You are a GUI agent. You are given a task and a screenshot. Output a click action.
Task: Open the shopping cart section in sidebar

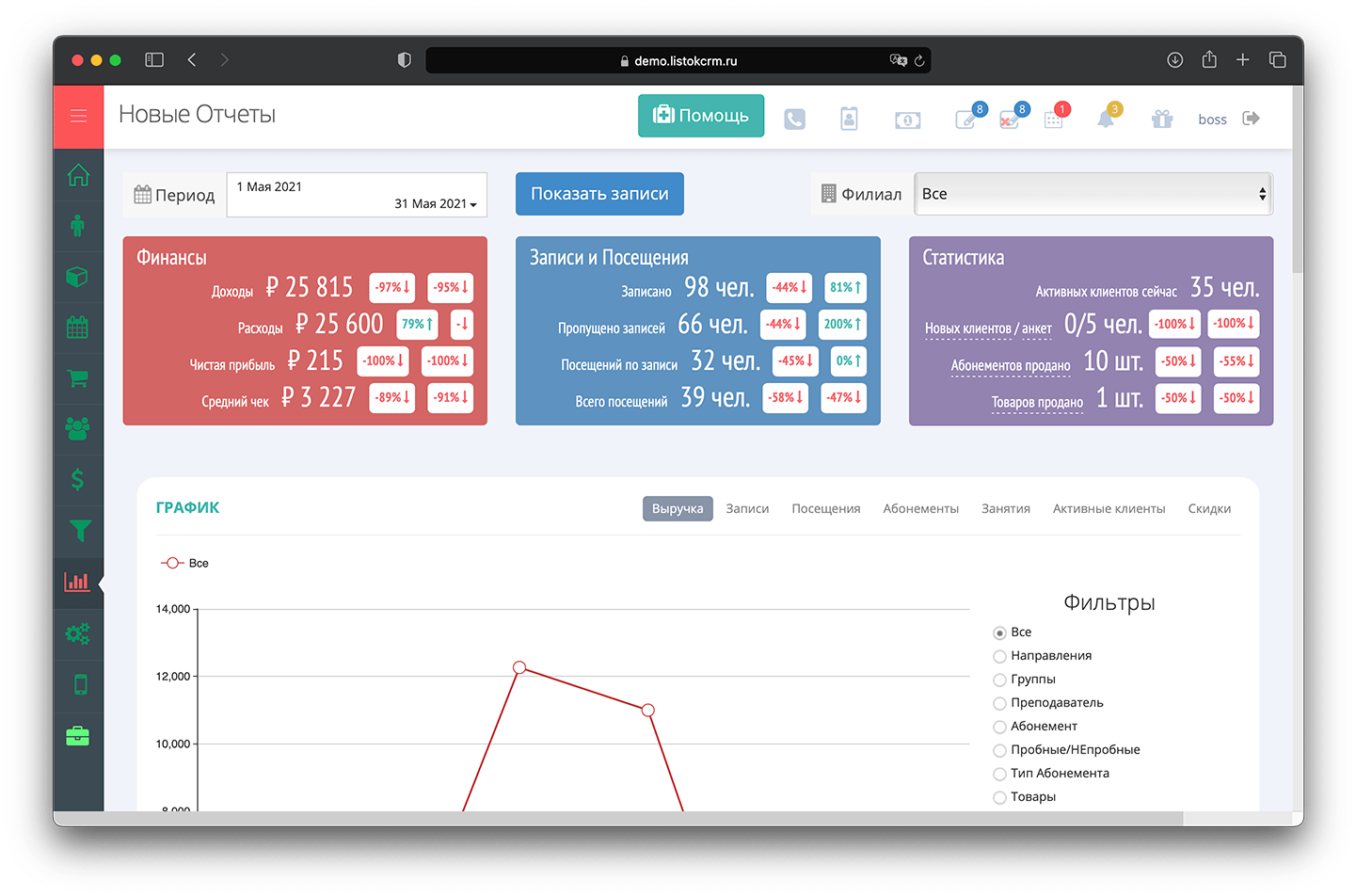[x=78, y=378]
